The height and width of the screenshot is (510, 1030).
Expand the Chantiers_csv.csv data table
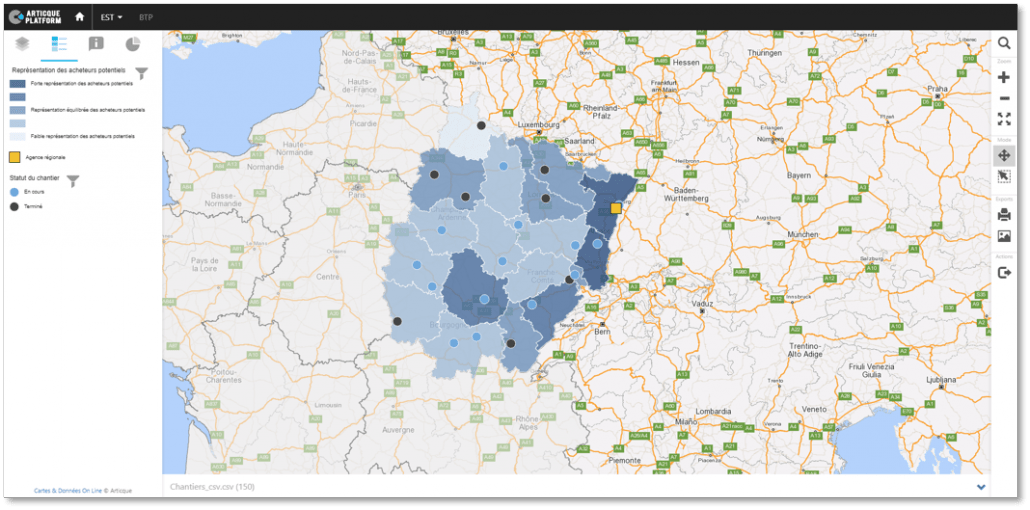pos(980,487)
